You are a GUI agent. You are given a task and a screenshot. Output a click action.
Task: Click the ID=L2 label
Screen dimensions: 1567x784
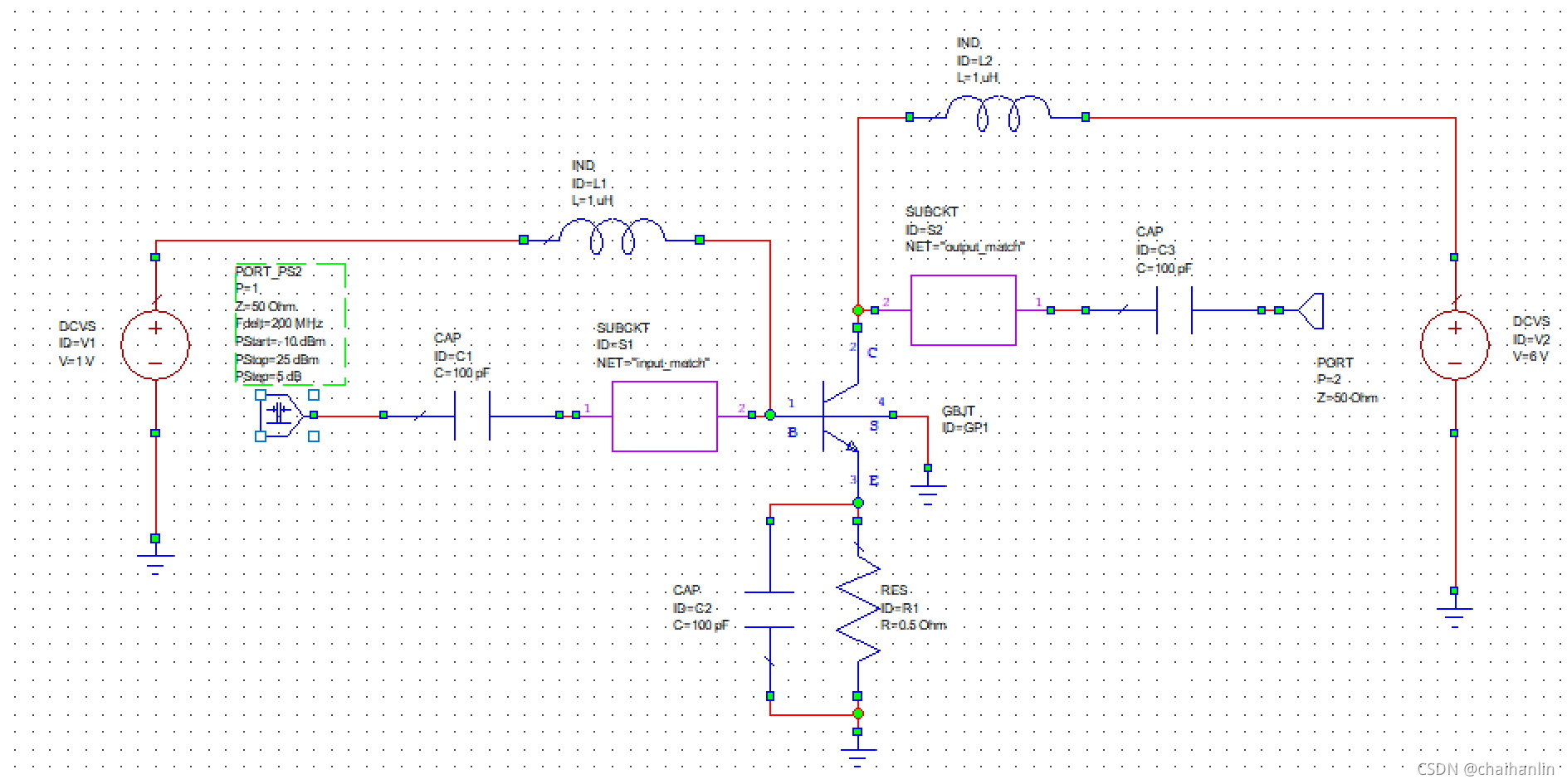974,61
